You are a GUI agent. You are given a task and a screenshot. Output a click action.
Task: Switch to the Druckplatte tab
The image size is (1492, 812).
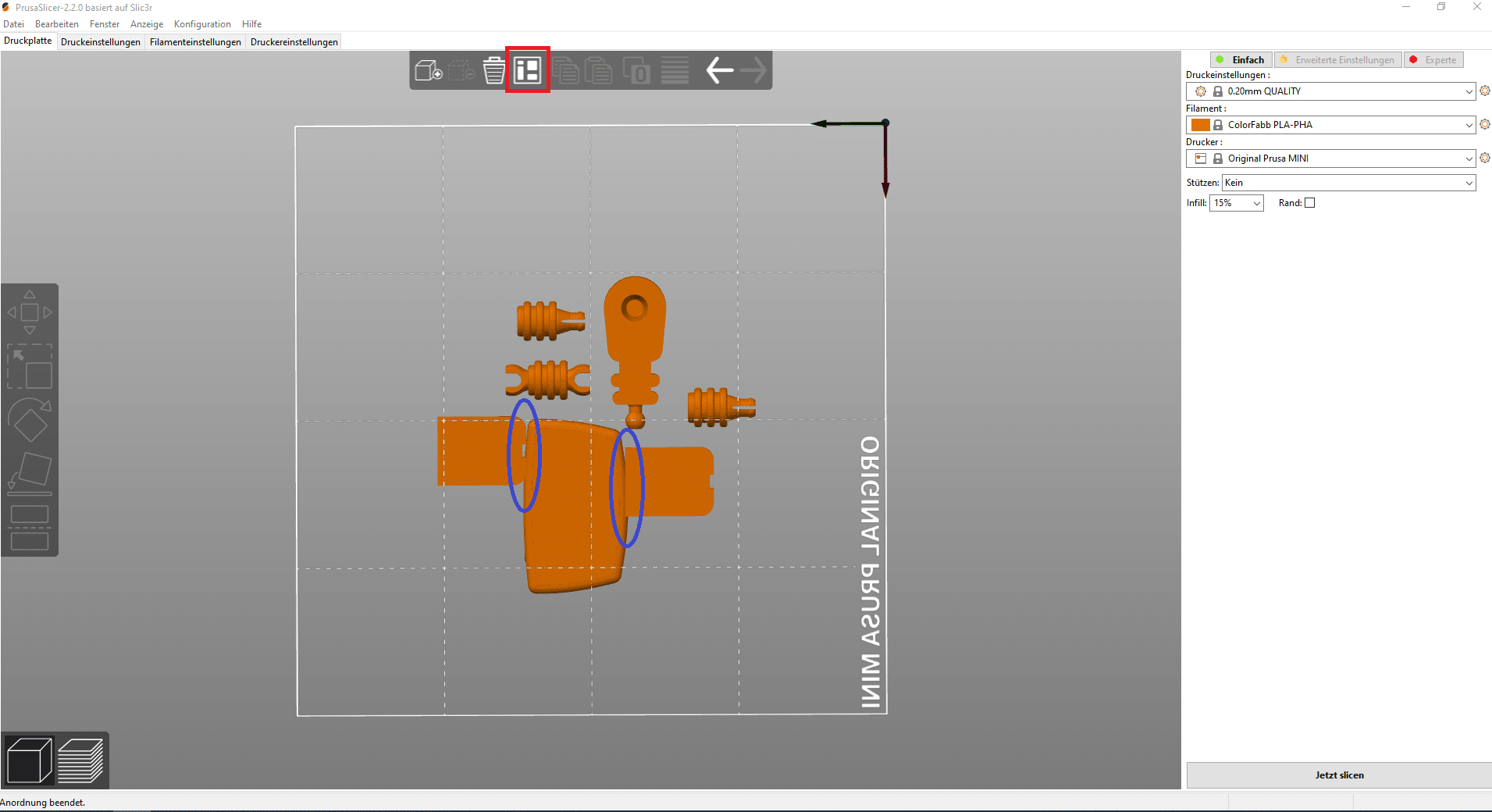[x=28, y=41]
